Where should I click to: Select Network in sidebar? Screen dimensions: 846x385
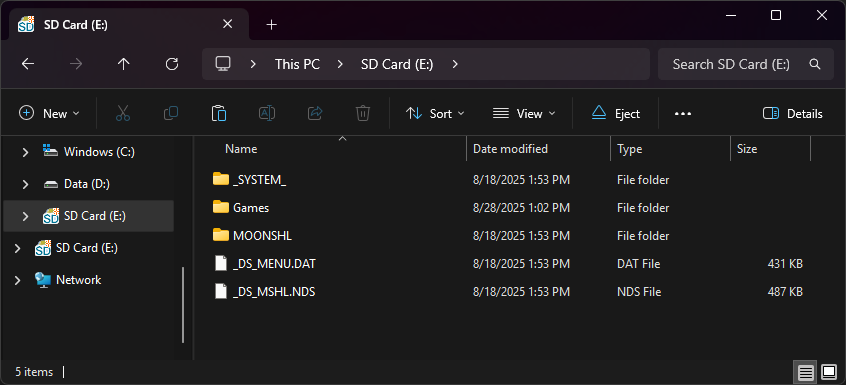(x=79, y=280)
